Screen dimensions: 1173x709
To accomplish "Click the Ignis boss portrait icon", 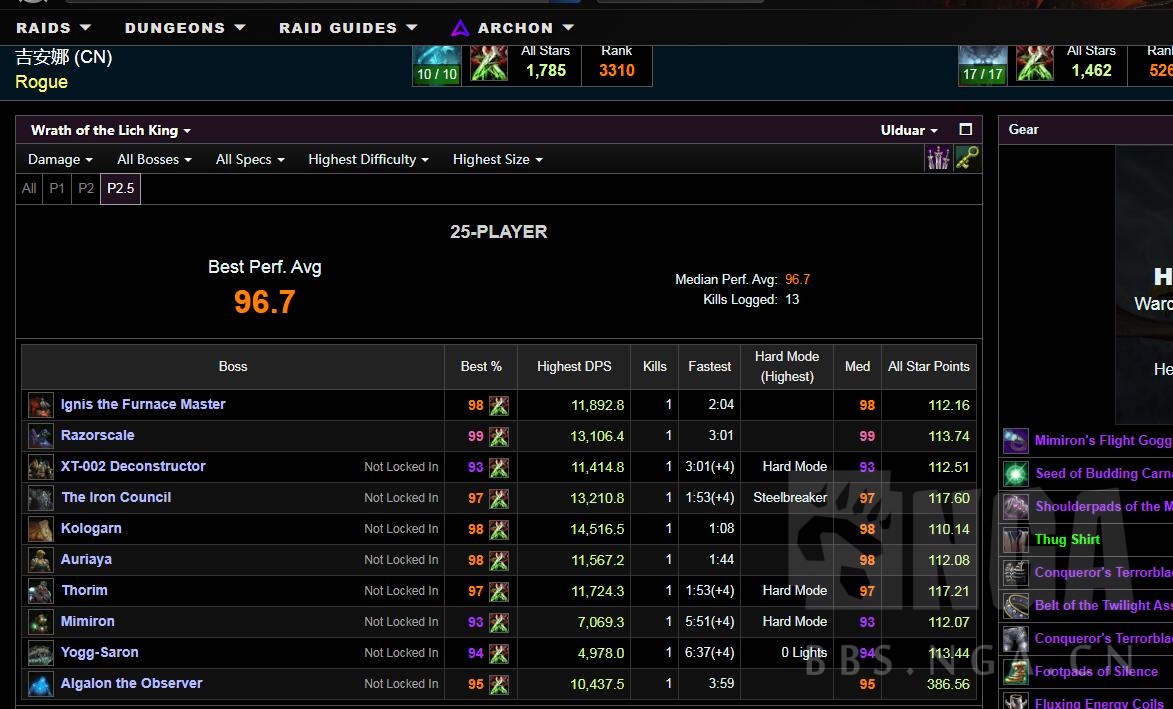I will pyautogui.click(x=40, y=405).
